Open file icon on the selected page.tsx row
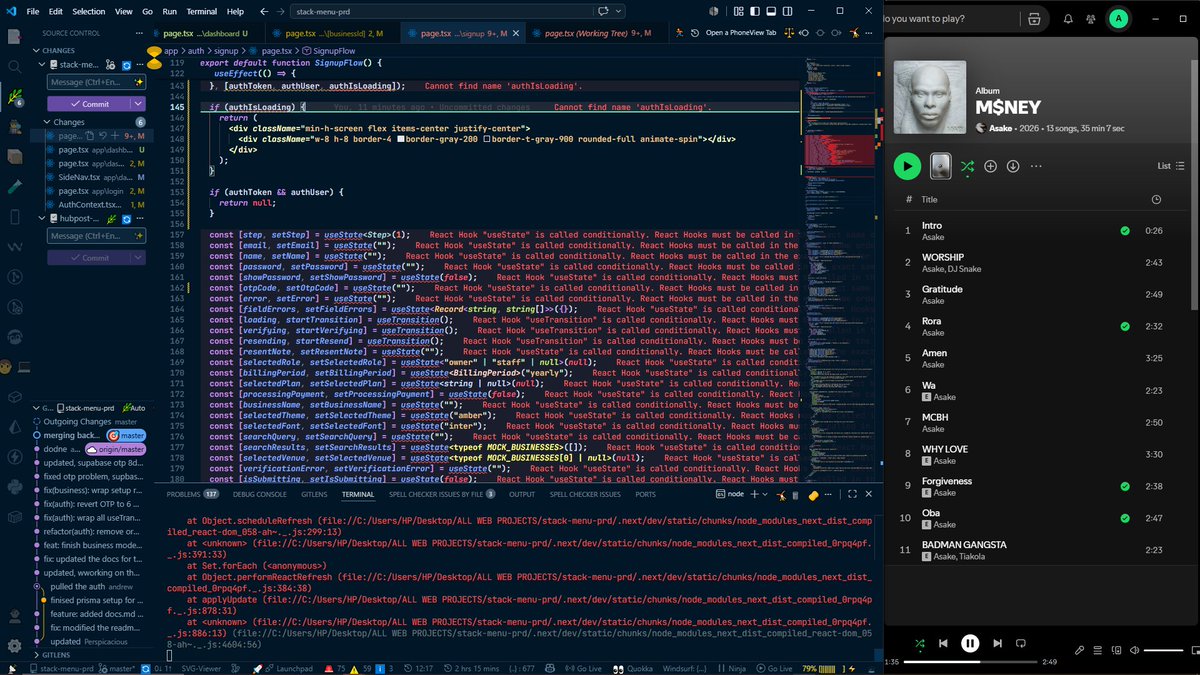The height and width of the screenshot is (675, 1200). coord(90,135)
